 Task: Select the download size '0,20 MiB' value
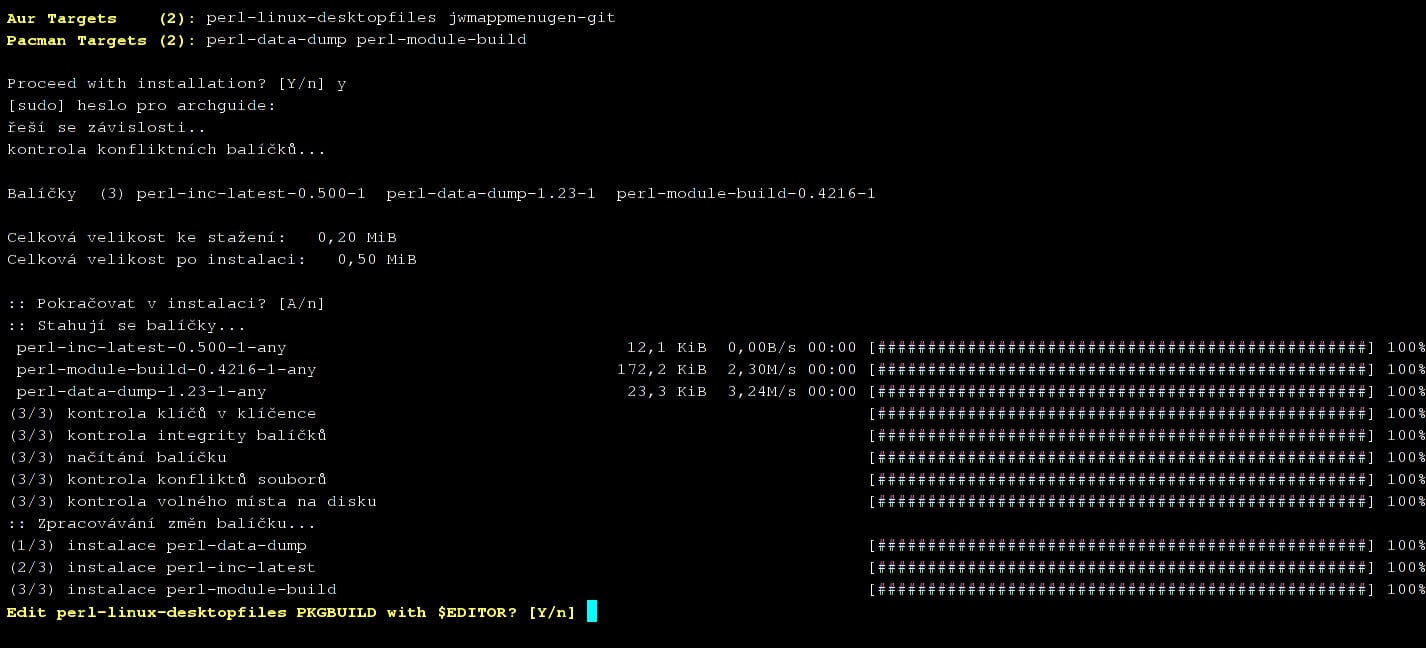coord(355,237)
